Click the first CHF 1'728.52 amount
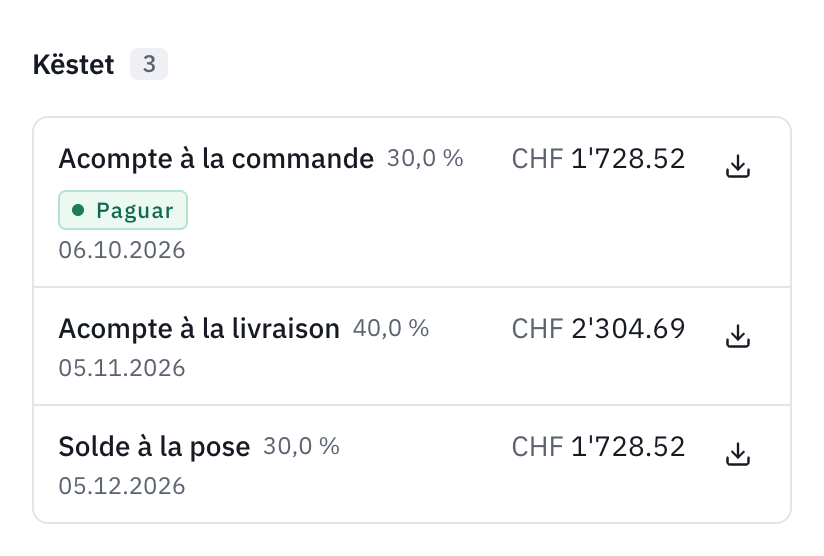Viewport: 824px width, 556px height. tap(598, 159)
